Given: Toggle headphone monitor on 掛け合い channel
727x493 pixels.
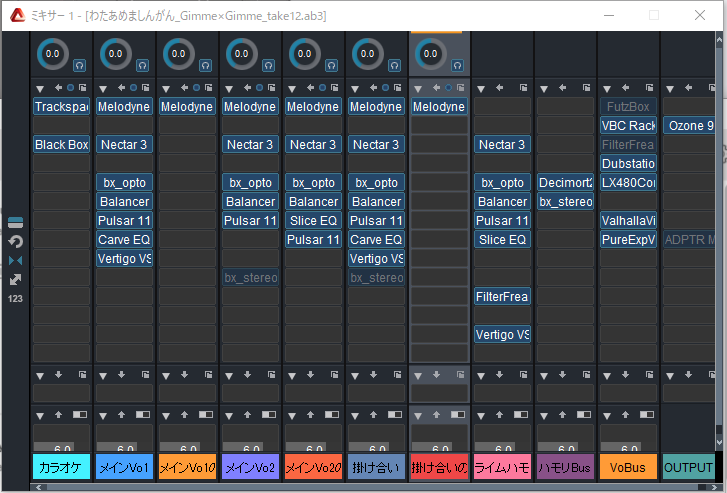Looking at the screenshot, I should point(395,66).
